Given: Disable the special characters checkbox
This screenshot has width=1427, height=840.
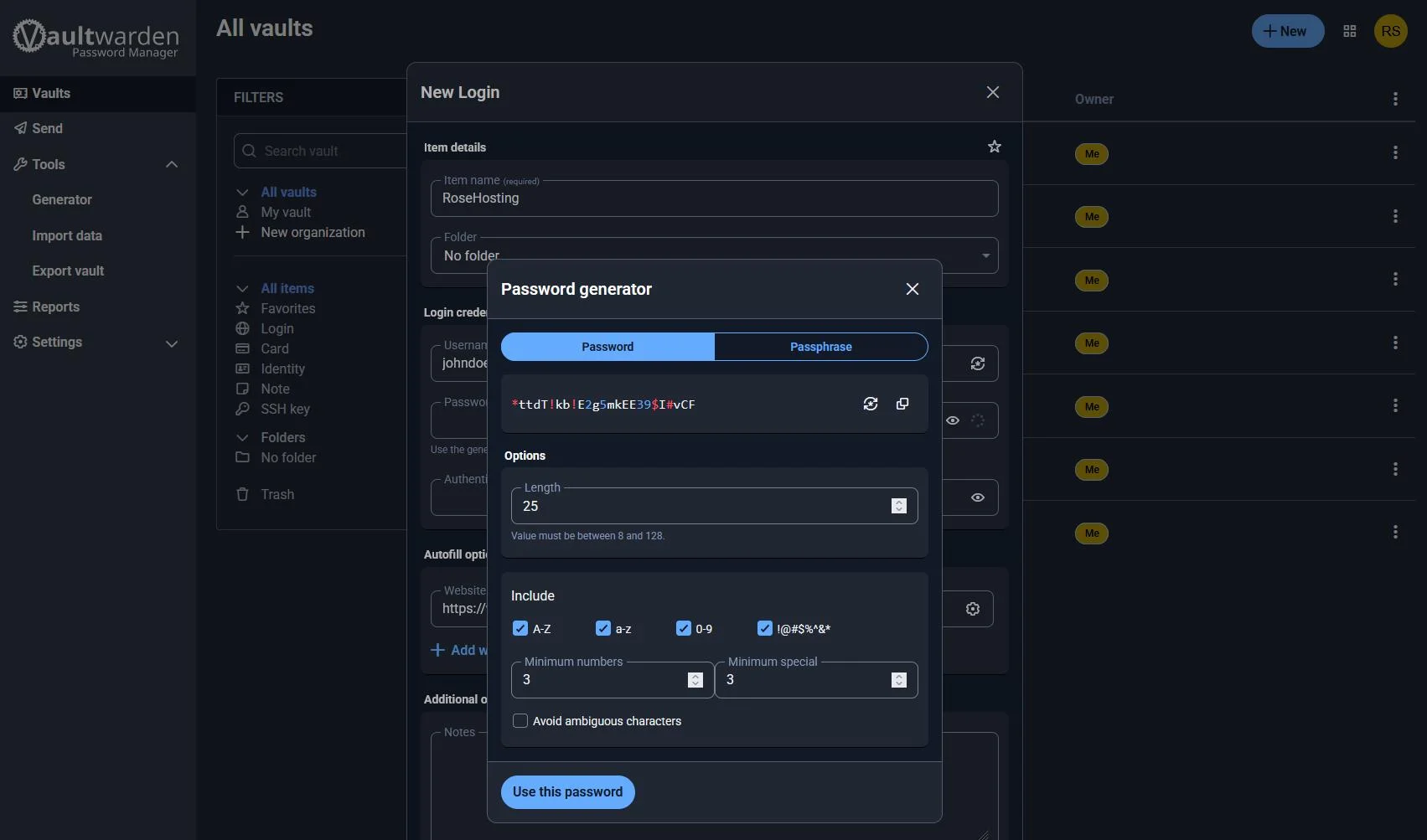Looking at the screenshot, I should pyautogui.click(x=764, y=629).
